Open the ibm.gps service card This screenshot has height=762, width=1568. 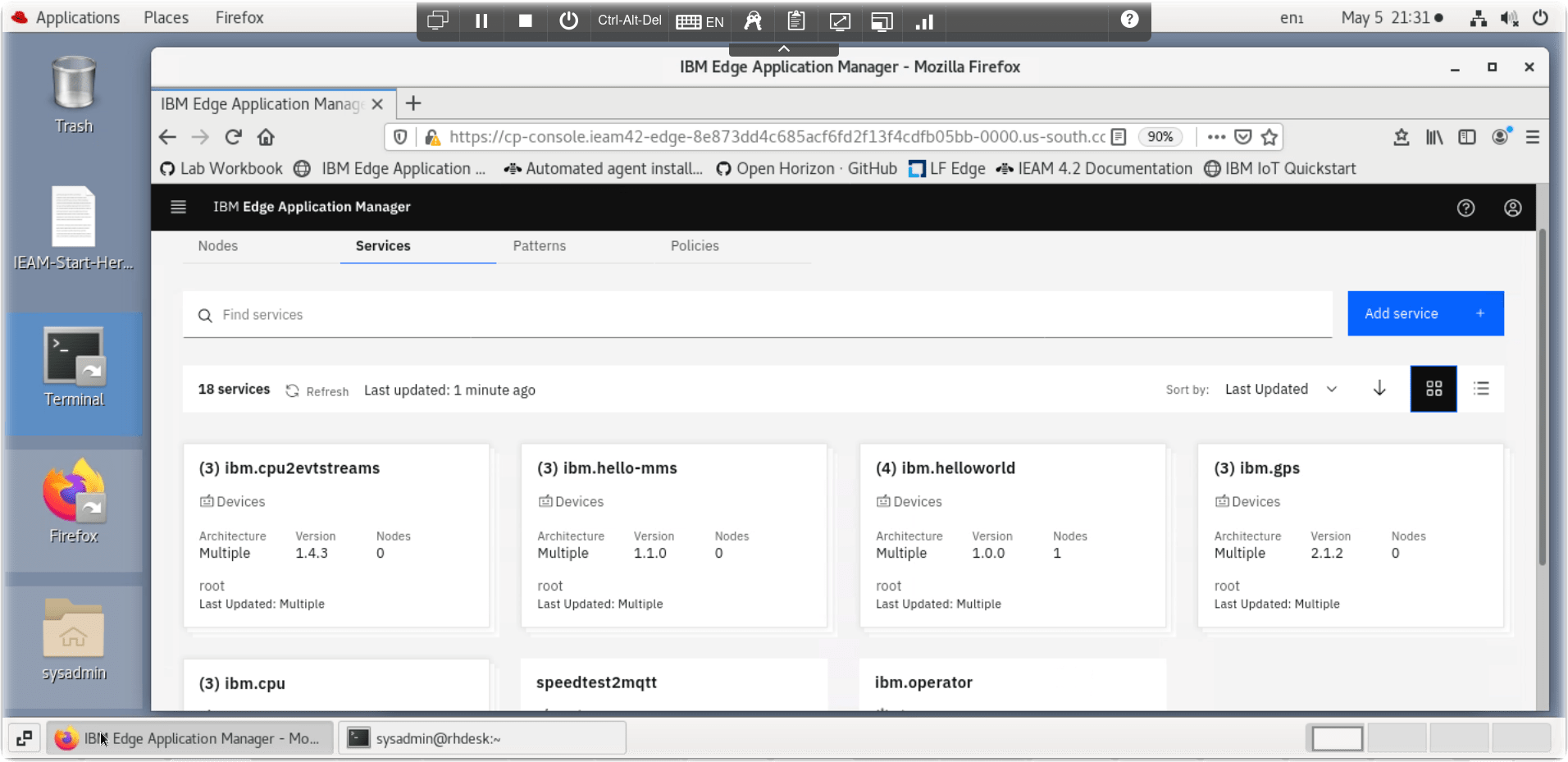click(1351, 536)
